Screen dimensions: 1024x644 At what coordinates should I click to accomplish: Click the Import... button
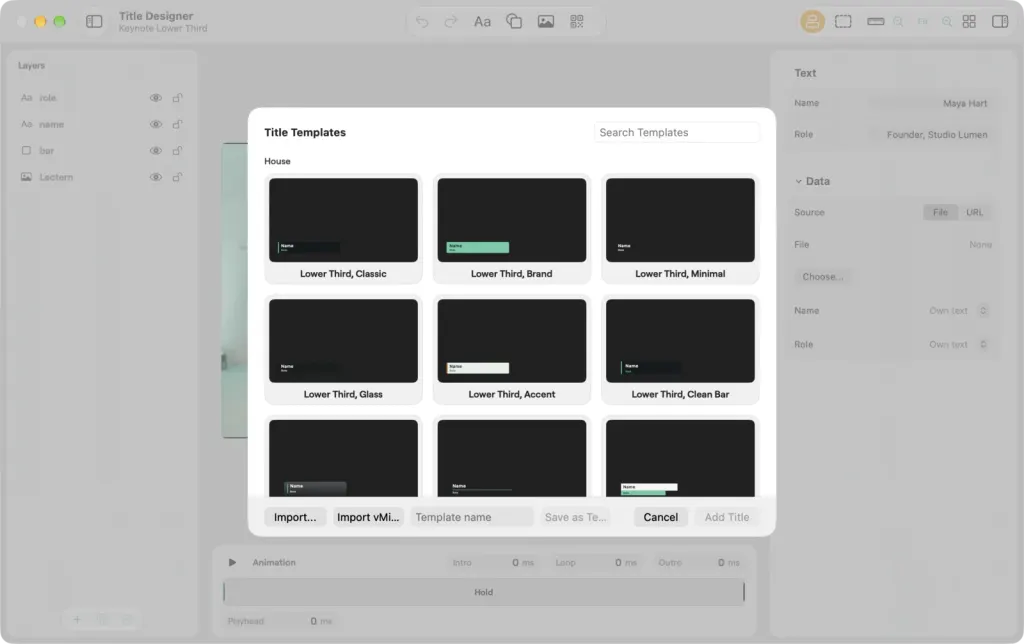pos(295,517)
